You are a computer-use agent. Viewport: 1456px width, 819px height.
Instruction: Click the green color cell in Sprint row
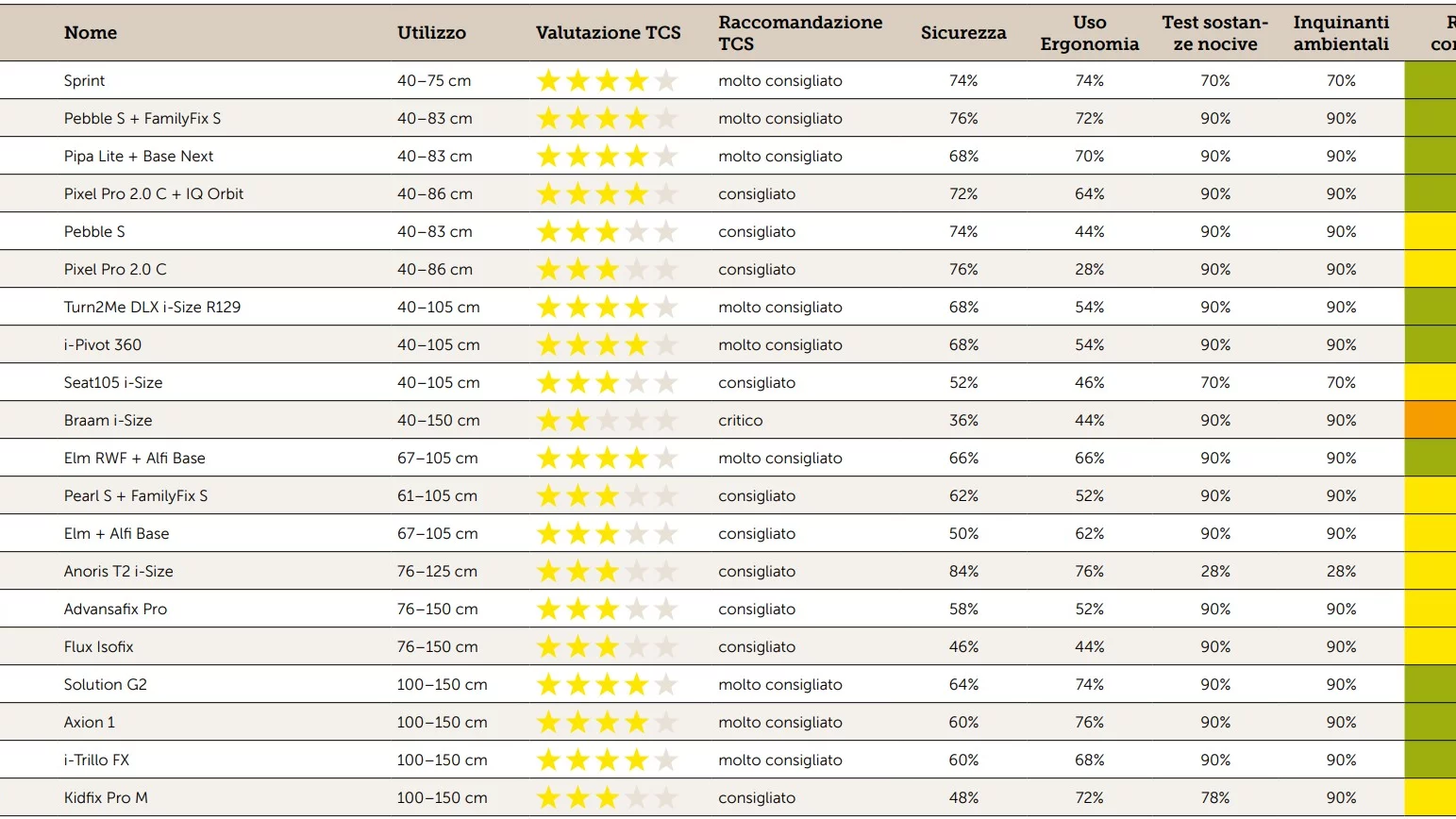pyautogui.click(x=1430, y=80)
